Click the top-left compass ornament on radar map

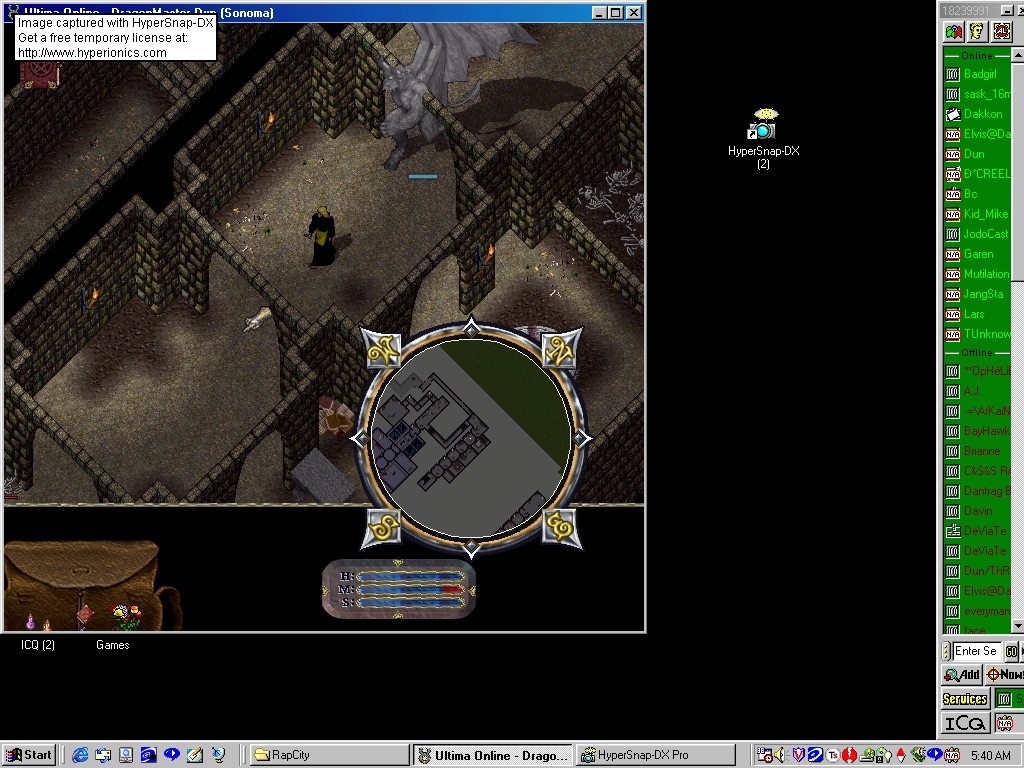pos(383,349)
